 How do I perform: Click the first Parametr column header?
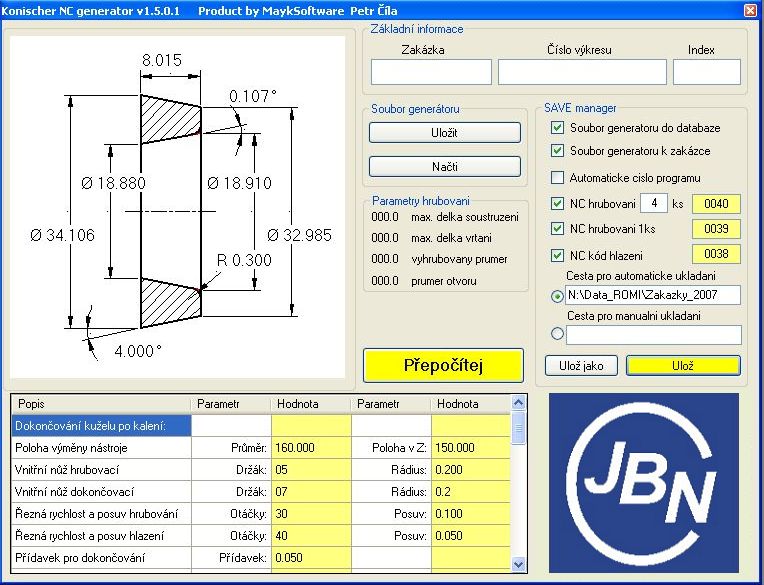point(230,404)
